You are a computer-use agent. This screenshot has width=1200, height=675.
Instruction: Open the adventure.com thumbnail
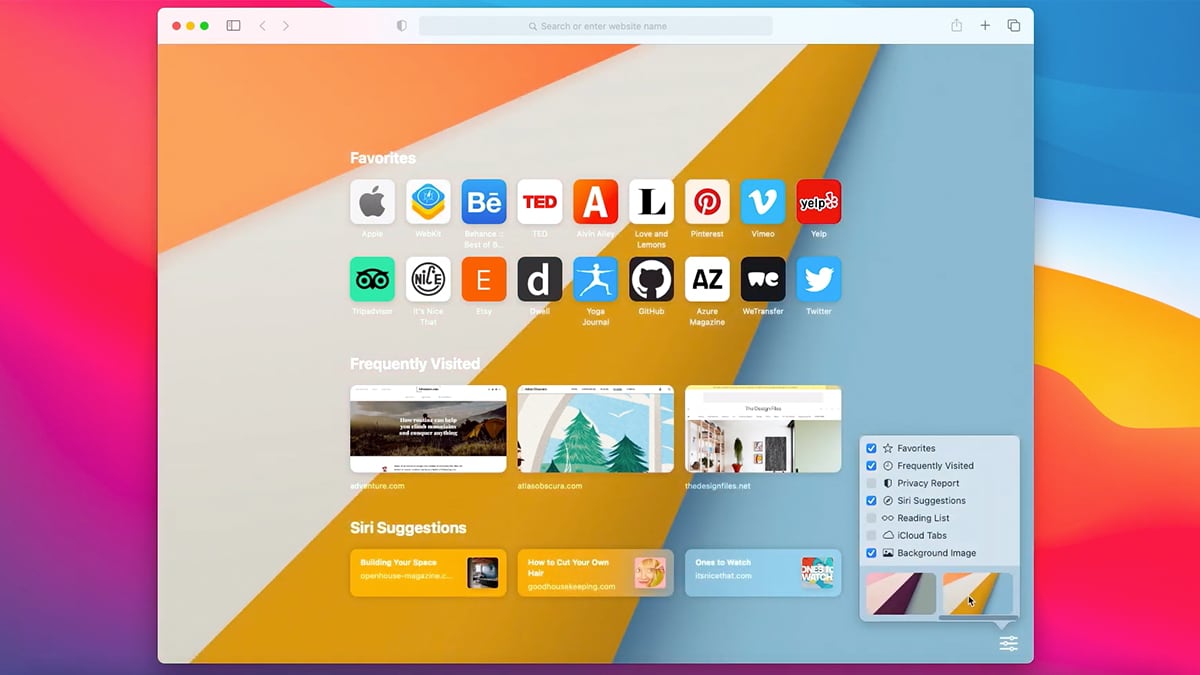click(x=428, y=429)
